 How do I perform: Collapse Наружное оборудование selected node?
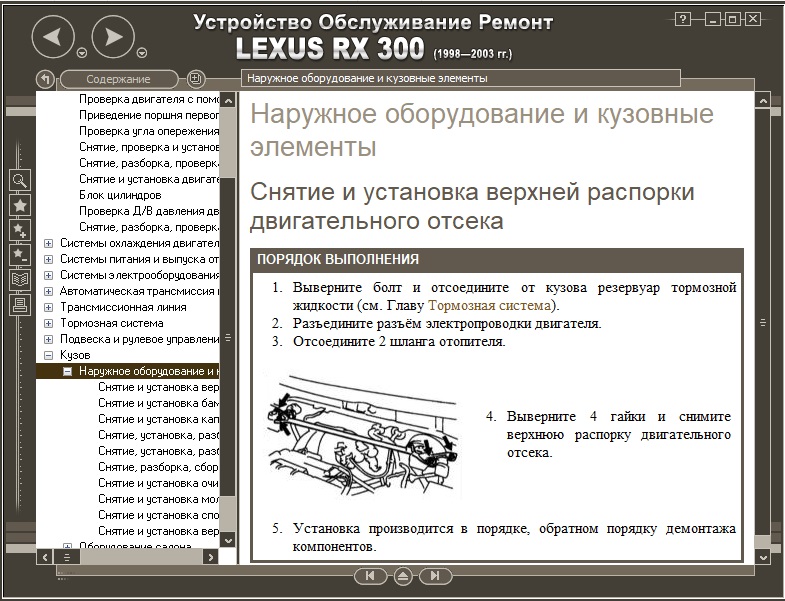(68, 372)
